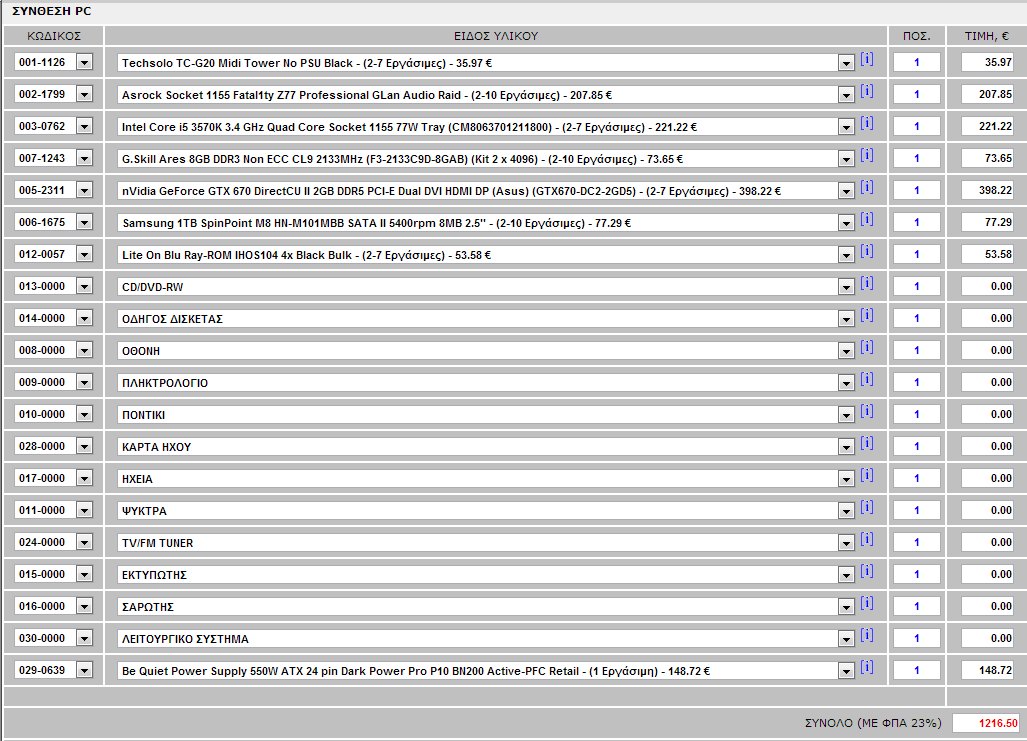
Task: Show info for G.Skill Ares 8GB RAM
Action: (867, 155)
